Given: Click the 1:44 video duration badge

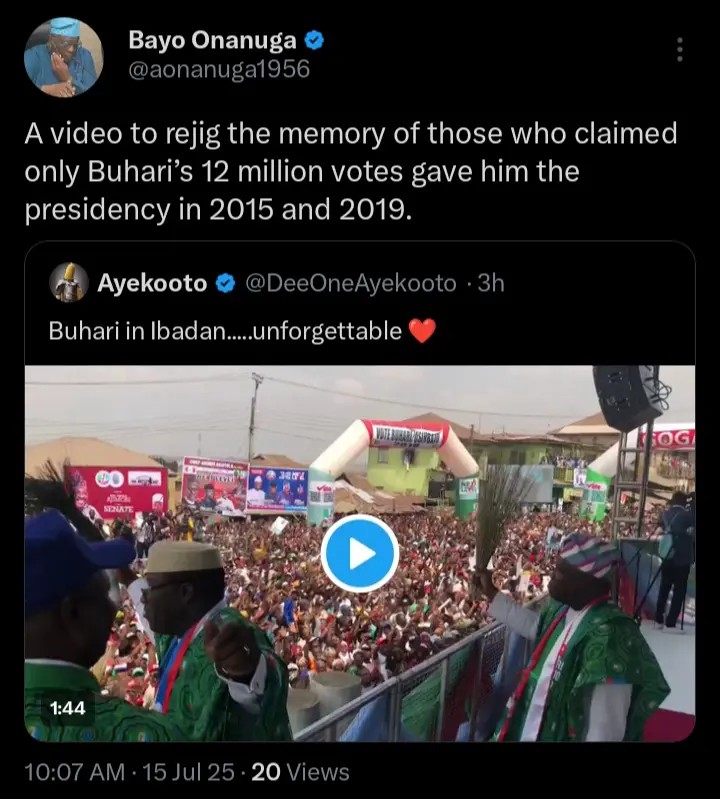Looking at the screenshot, I should (67, 709).
